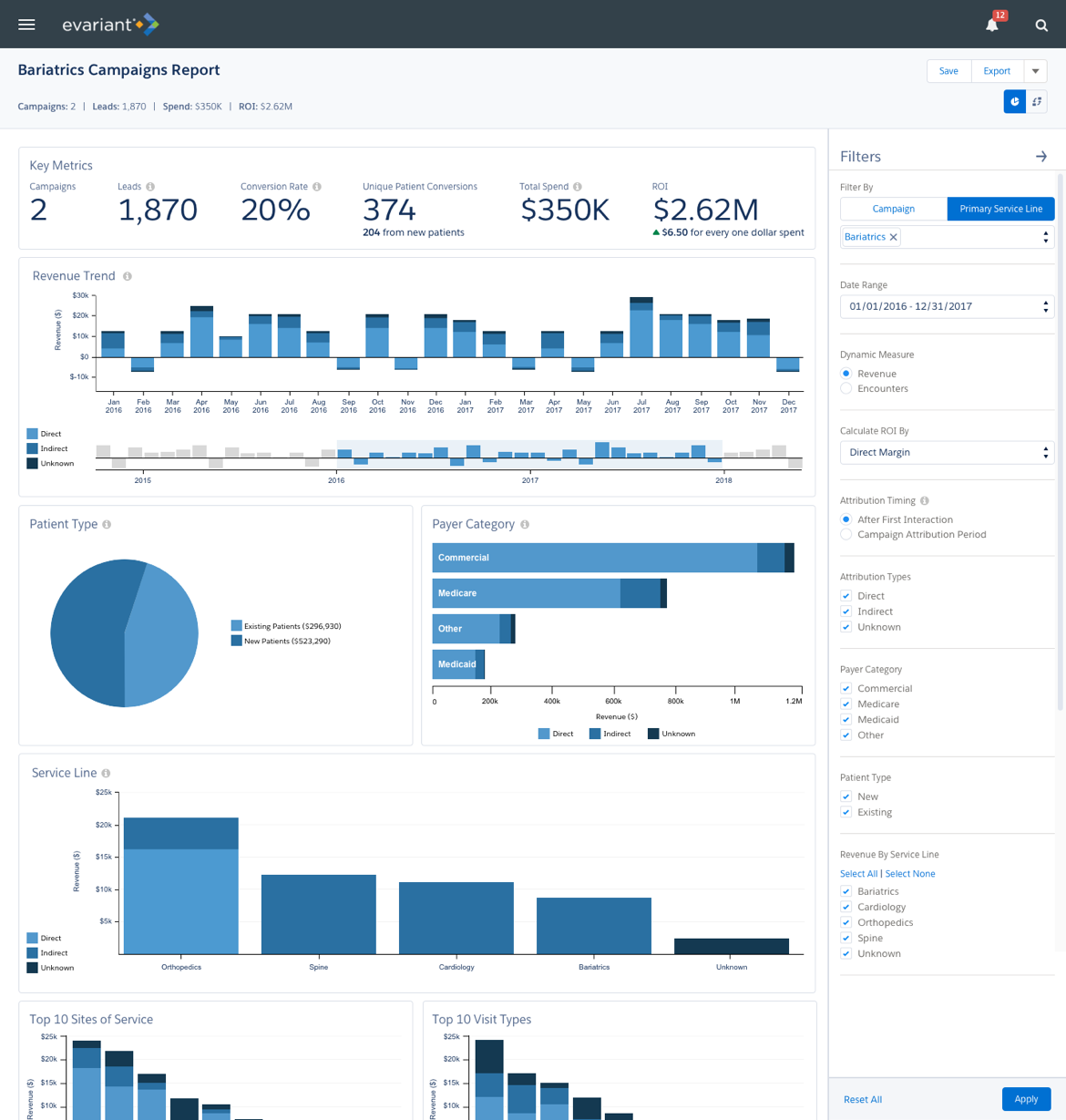Image resolution: width=1066 pixels, height=1120 pixels.
Task: Uncheck the Medicaid payer category
Action: coord(846,720)
